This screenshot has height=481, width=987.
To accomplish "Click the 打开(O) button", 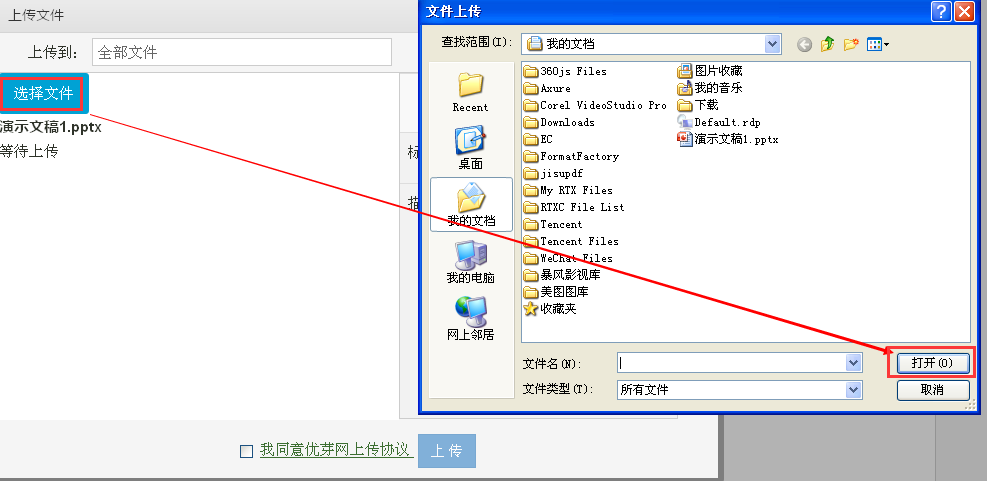I will coord(932,363).
